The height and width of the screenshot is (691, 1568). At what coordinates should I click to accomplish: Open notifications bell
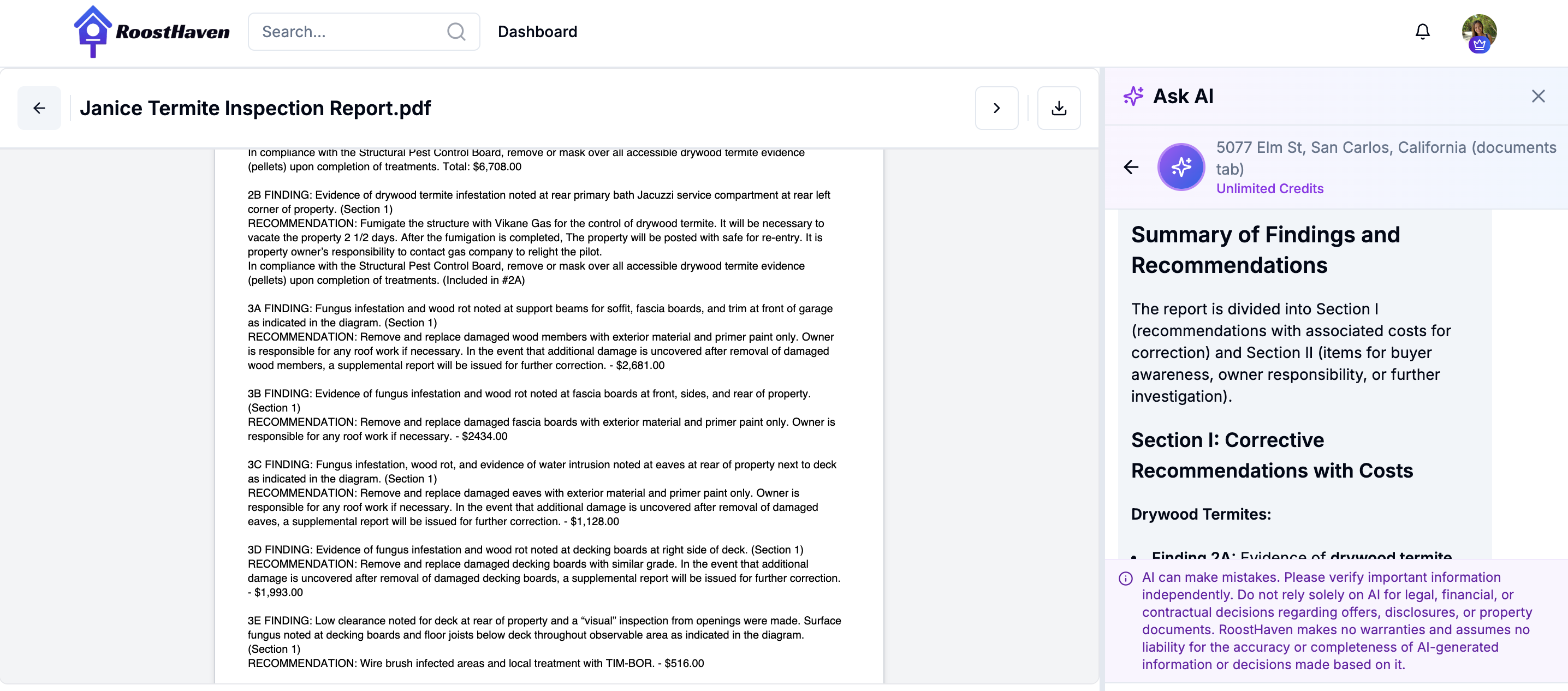1422,32
